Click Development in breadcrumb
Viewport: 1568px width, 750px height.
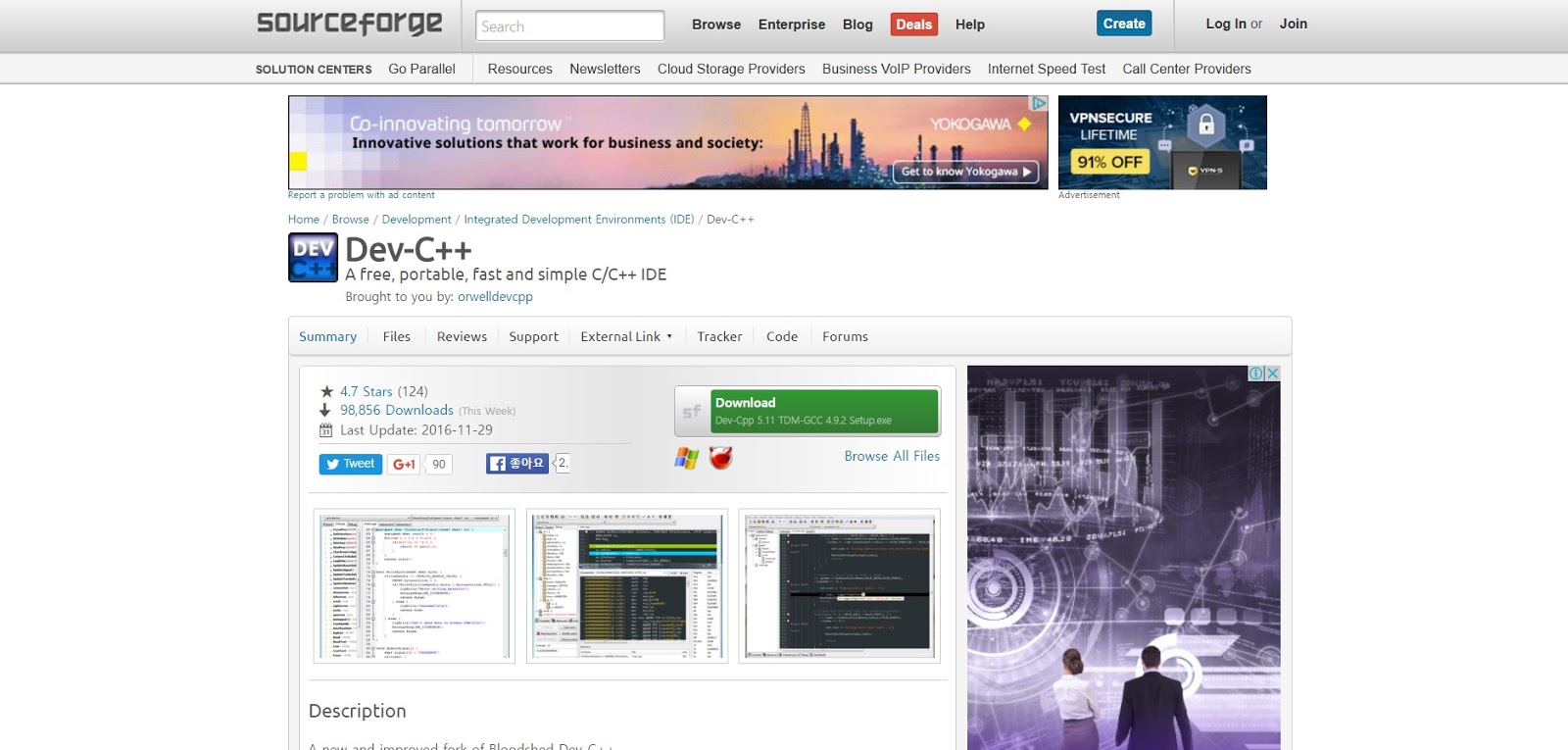tap(416, 220)
